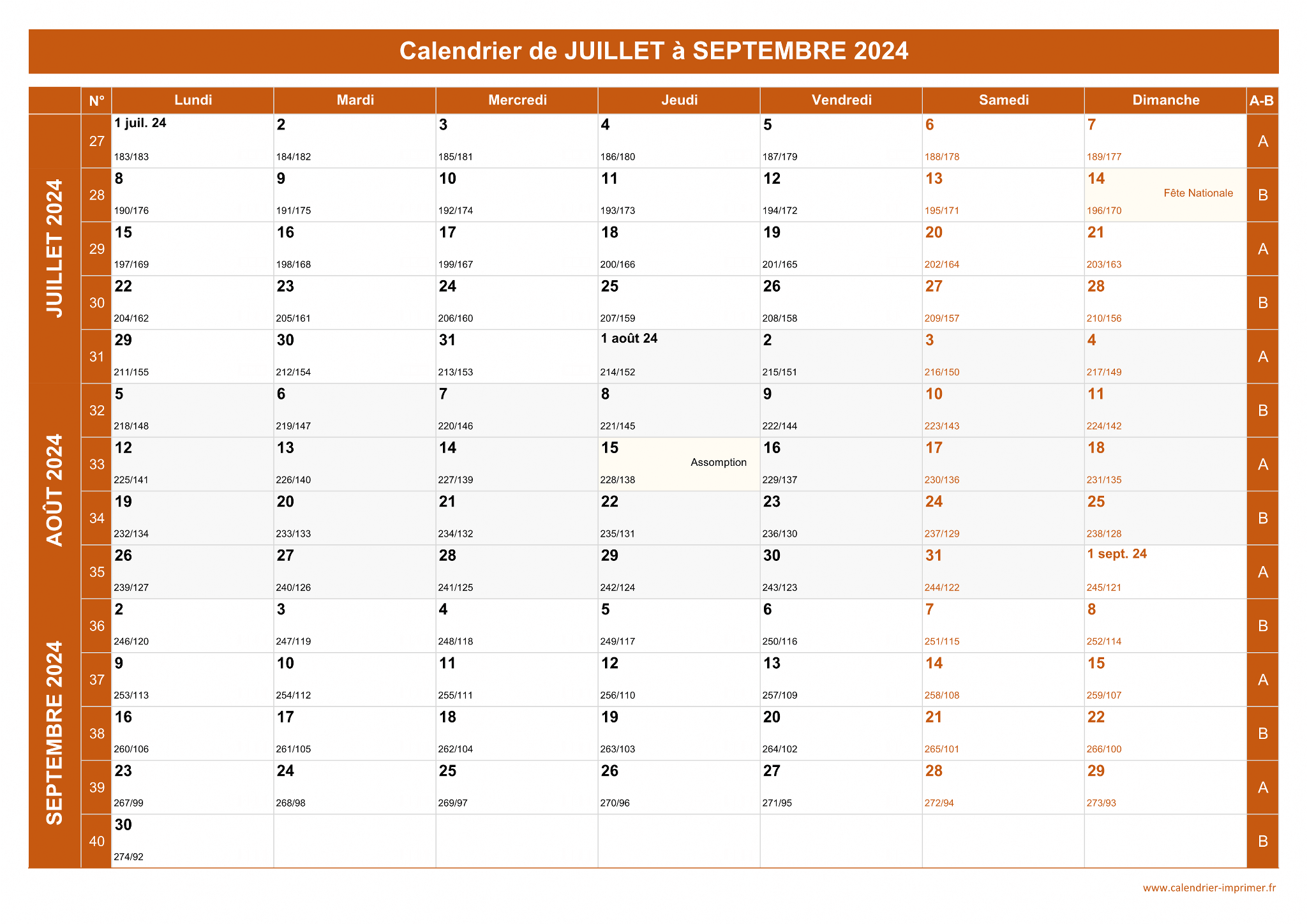Select the Fête Nationale cell on July 14
Screen dimensions: 1307x924
click(1165, 195)
